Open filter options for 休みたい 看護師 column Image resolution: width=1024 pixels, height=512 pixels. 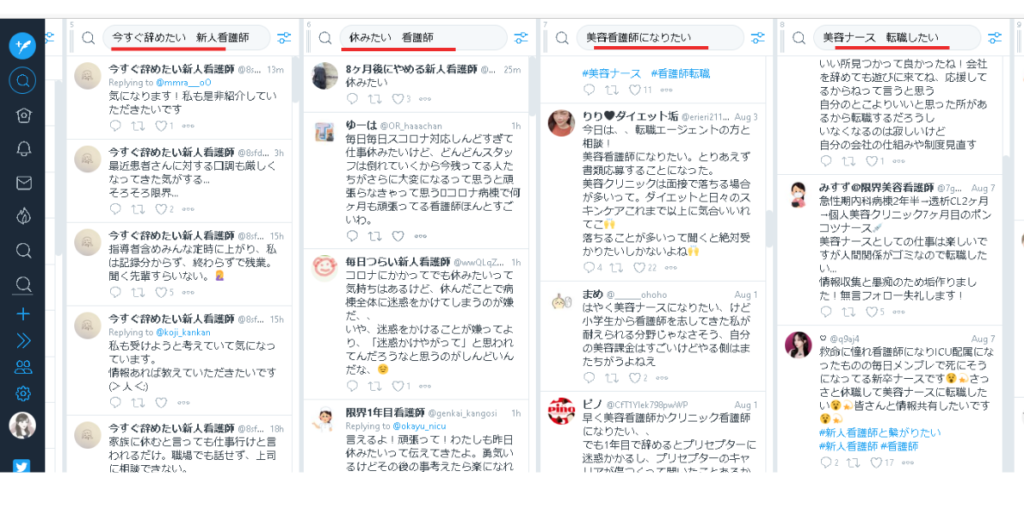tap(520, 38)
